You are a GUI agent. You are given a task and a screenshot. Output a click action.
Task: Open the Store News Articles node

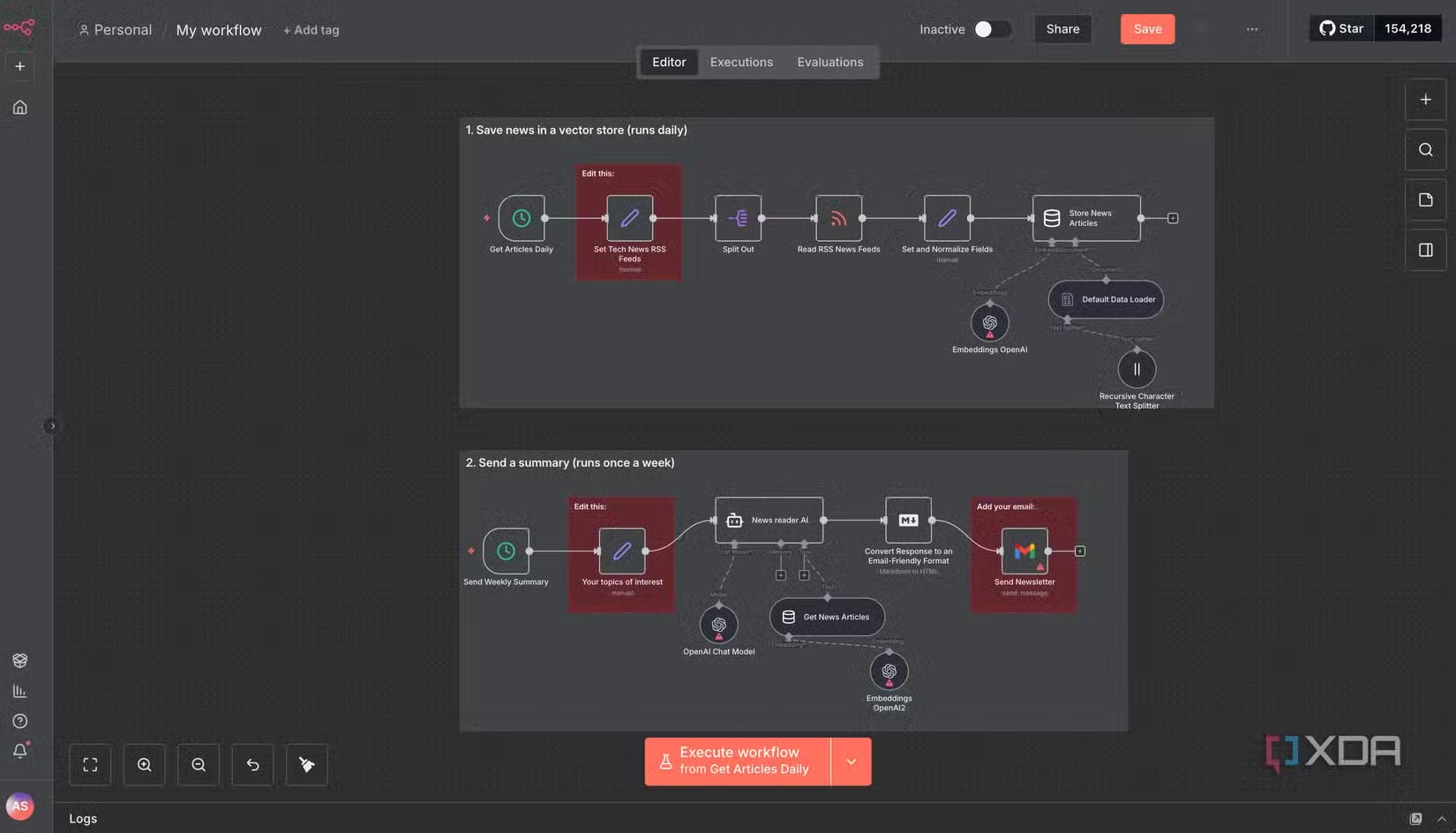click(1086, 218)
